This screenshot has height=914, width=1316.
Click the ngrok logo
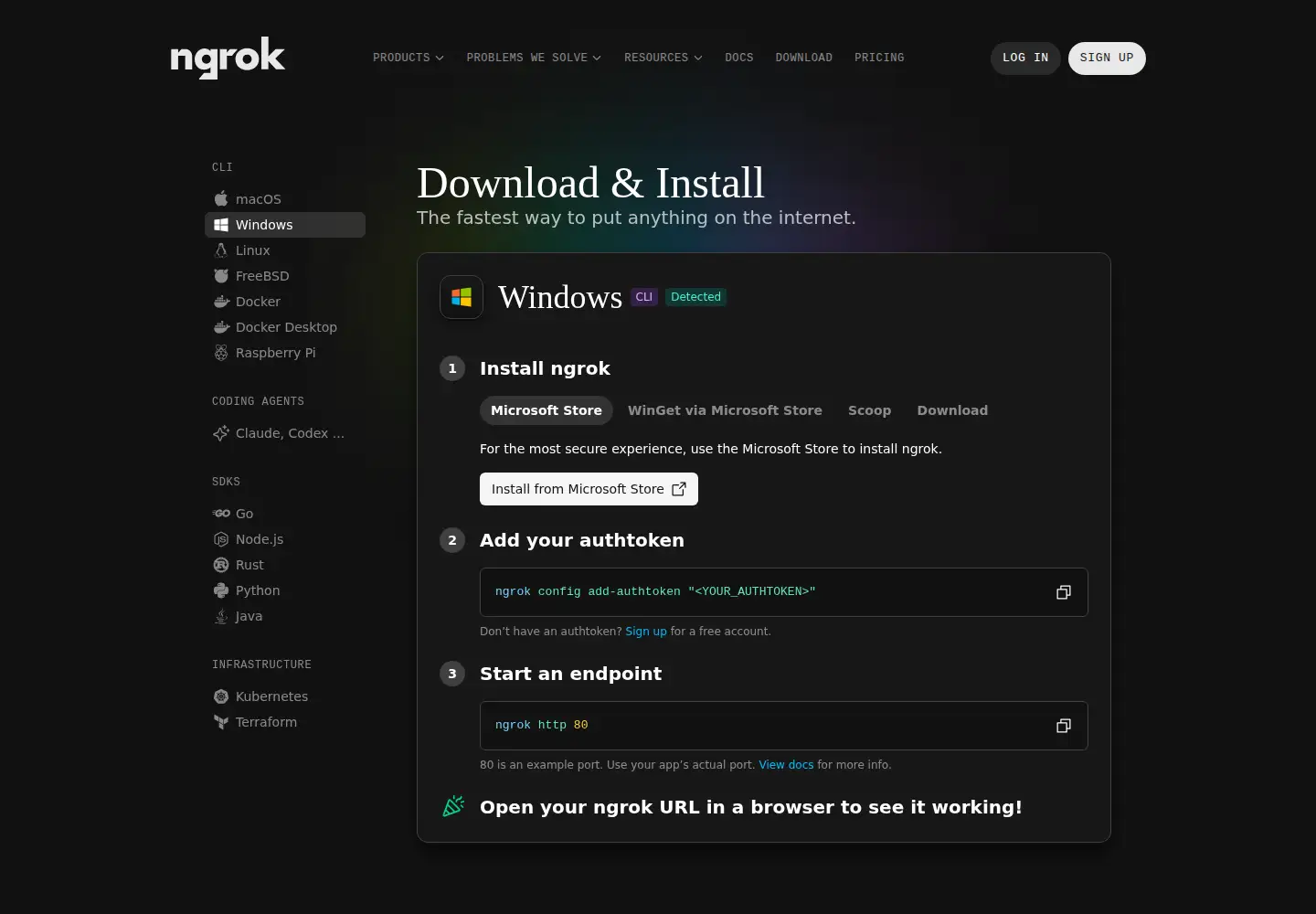pos(228,58)
